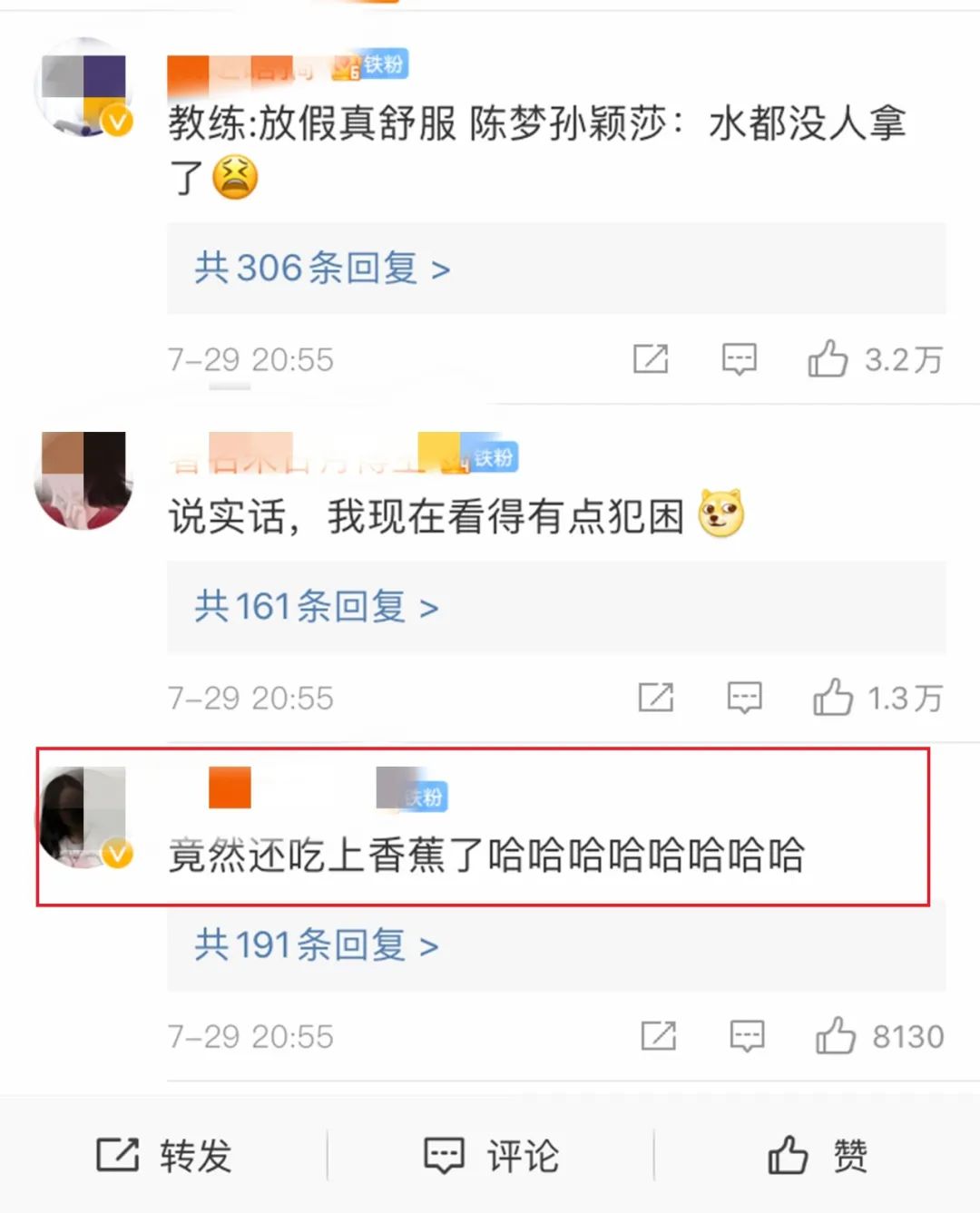Expand 共191条回复 replies
Screen dimensions: 980x1213
[556, 945]
